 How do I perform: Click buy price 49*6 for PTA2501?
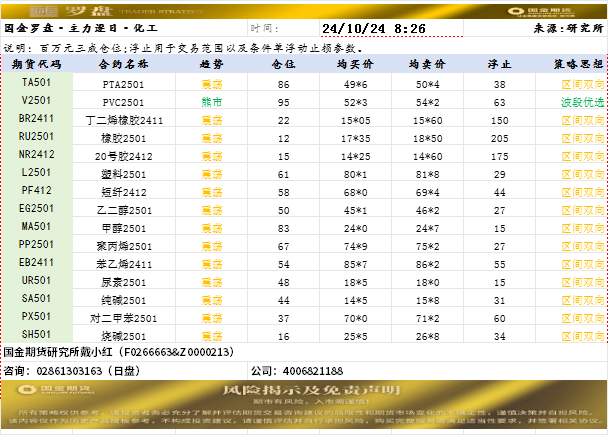coord(355,85)
